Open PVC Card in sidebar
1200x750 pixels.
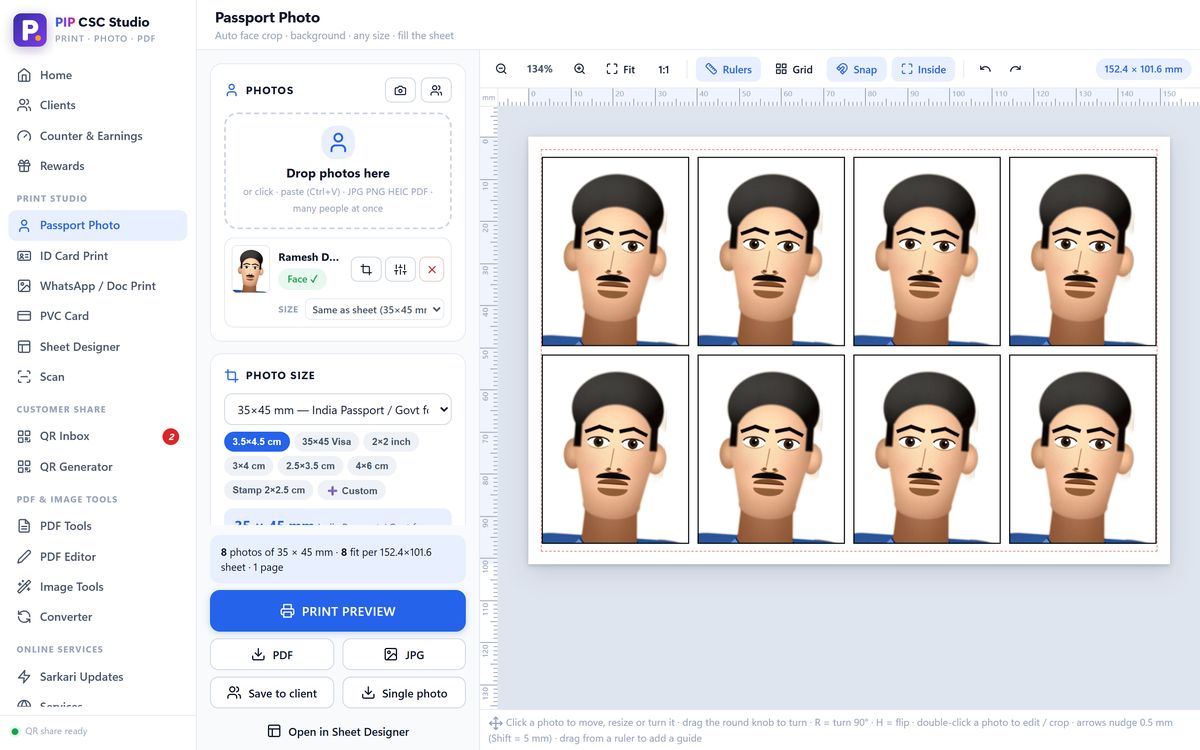click(98, 316)
